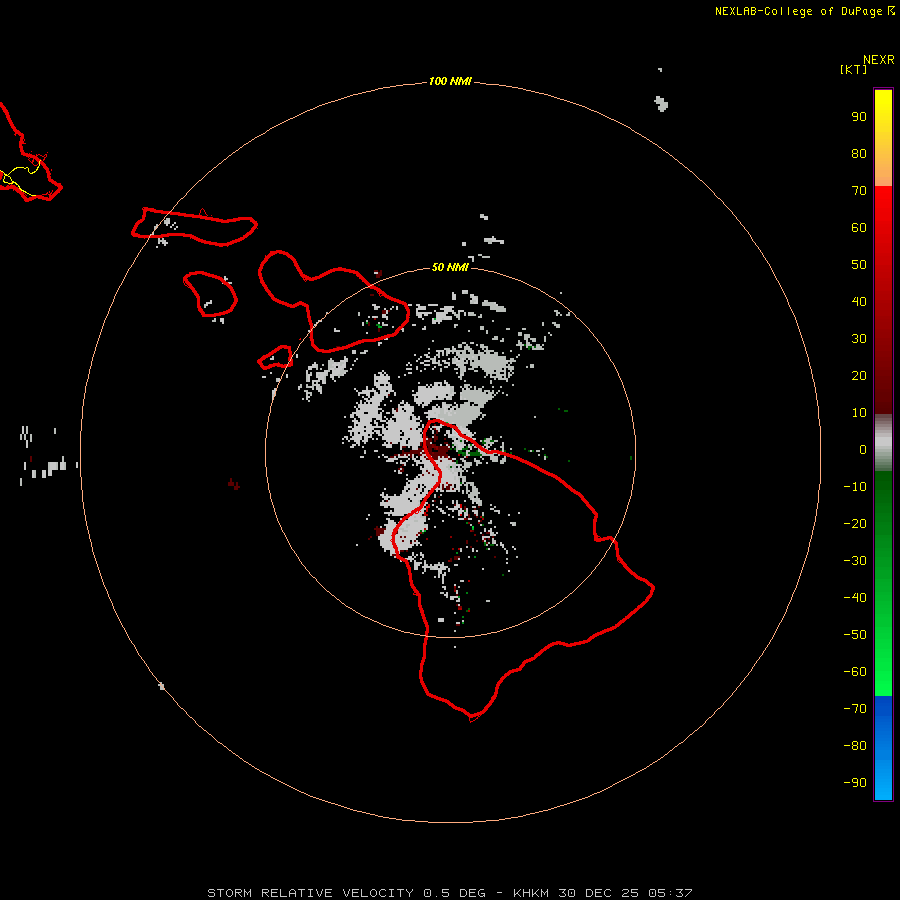Click the -90 value on the velocity scale
The width and height of the screenshot is (900, 900).
(855, 783)
